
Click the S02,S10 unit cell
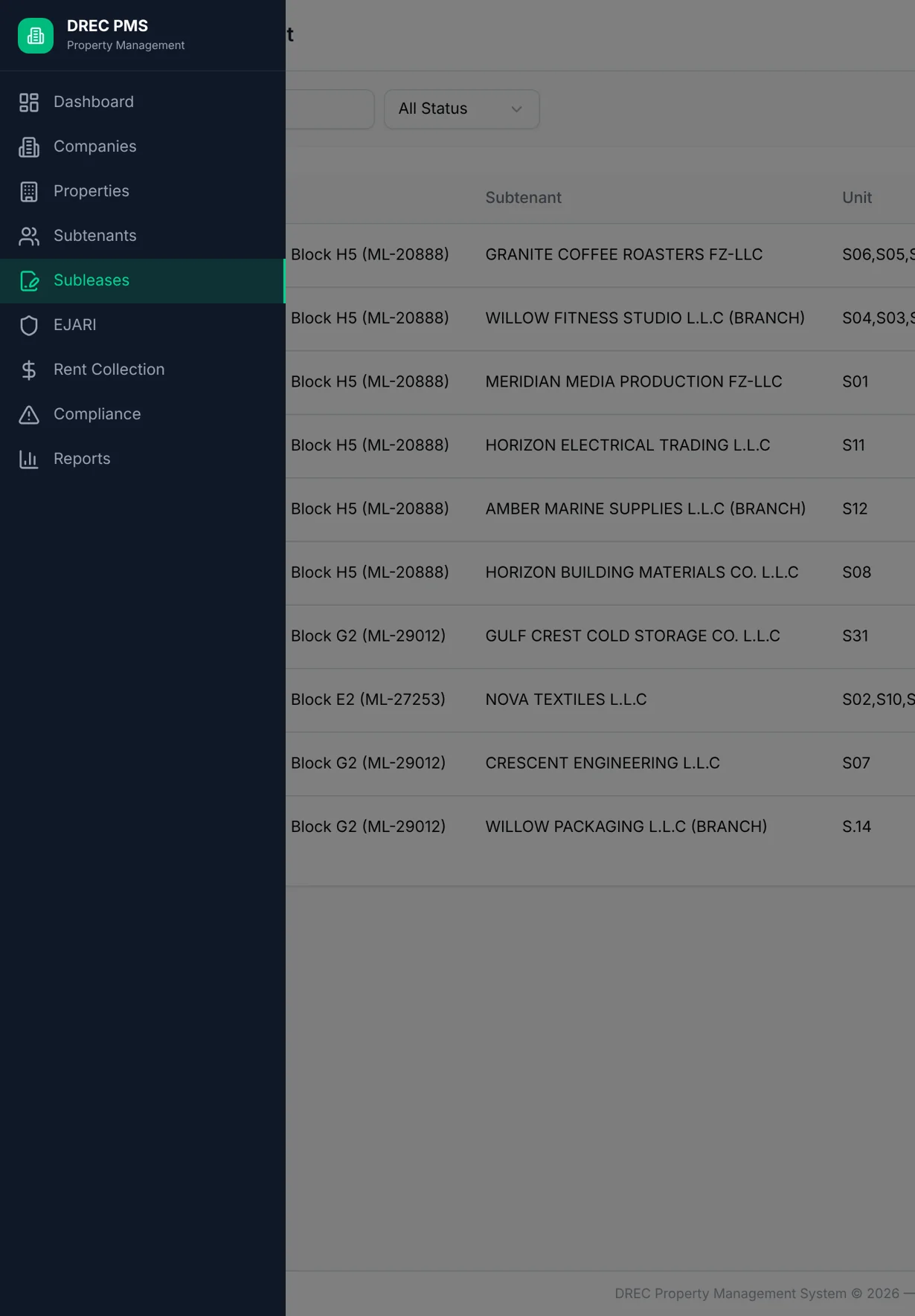[x=879, y=700]
